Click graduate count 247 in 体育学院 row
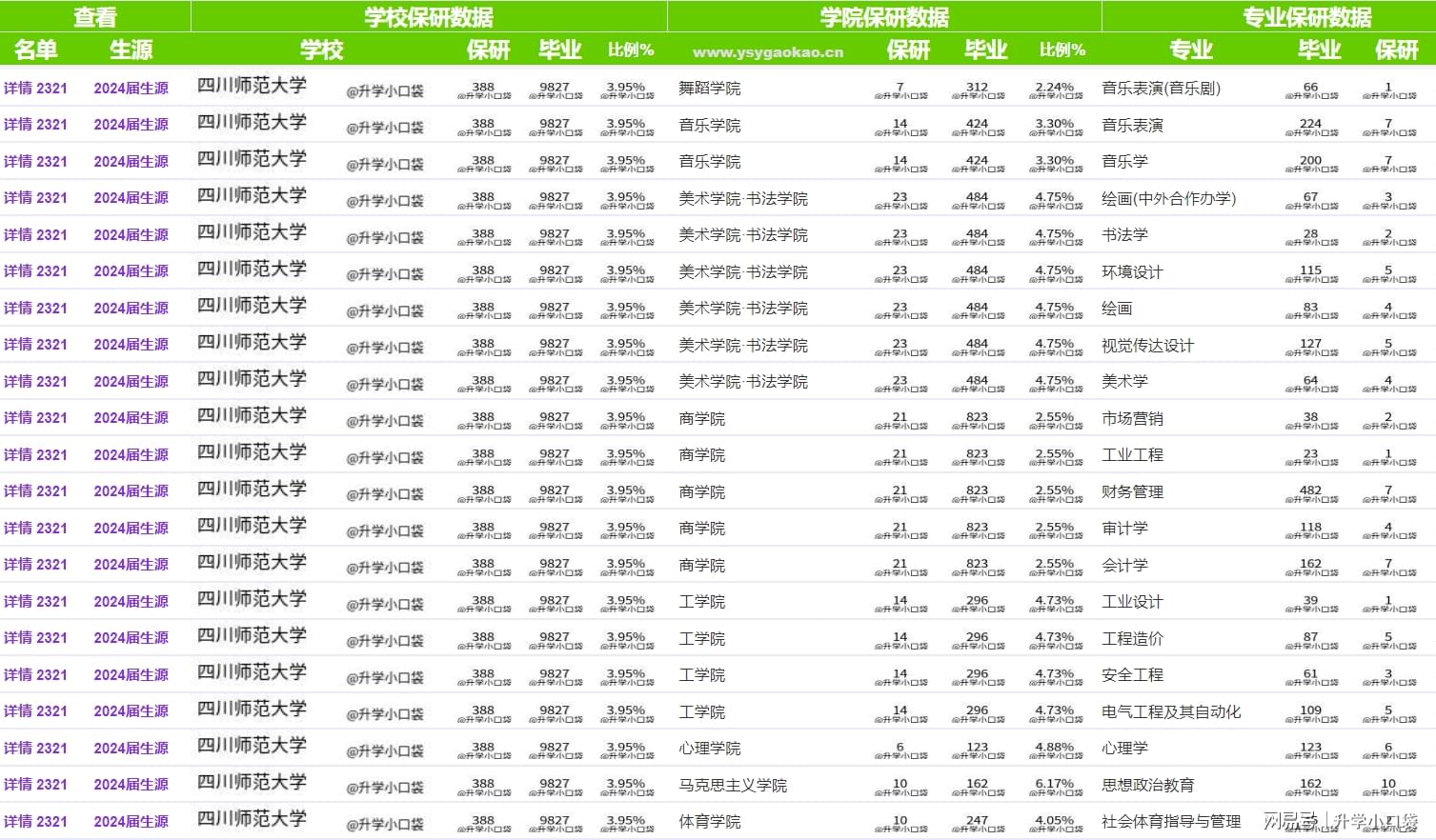This screenshot has height=840, width=1436. [x=978, y=821]
